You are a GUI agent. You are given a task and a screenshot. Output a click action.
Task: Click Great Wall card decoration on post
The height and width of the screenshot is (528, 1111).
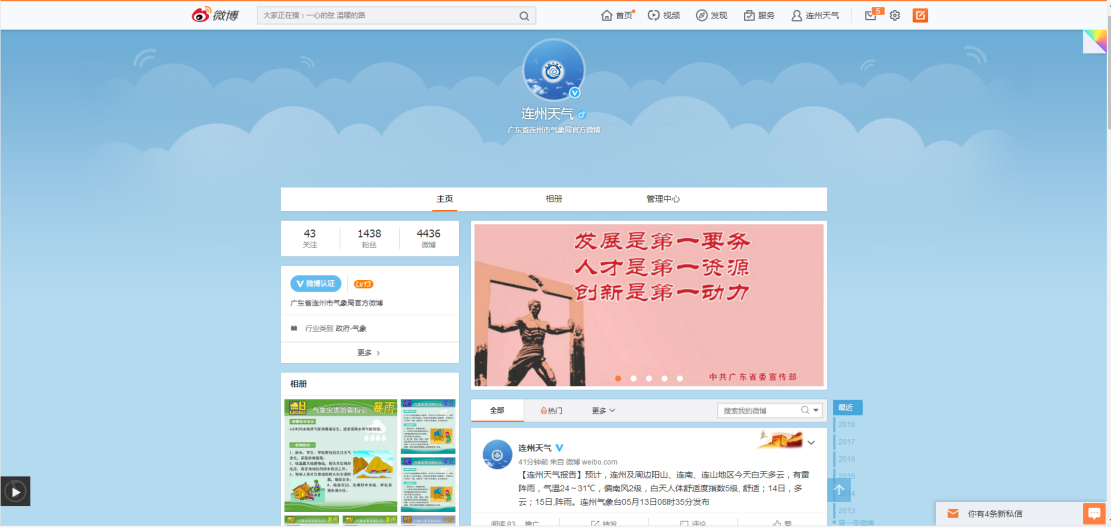pyautogui.click(x=779, y=439)
